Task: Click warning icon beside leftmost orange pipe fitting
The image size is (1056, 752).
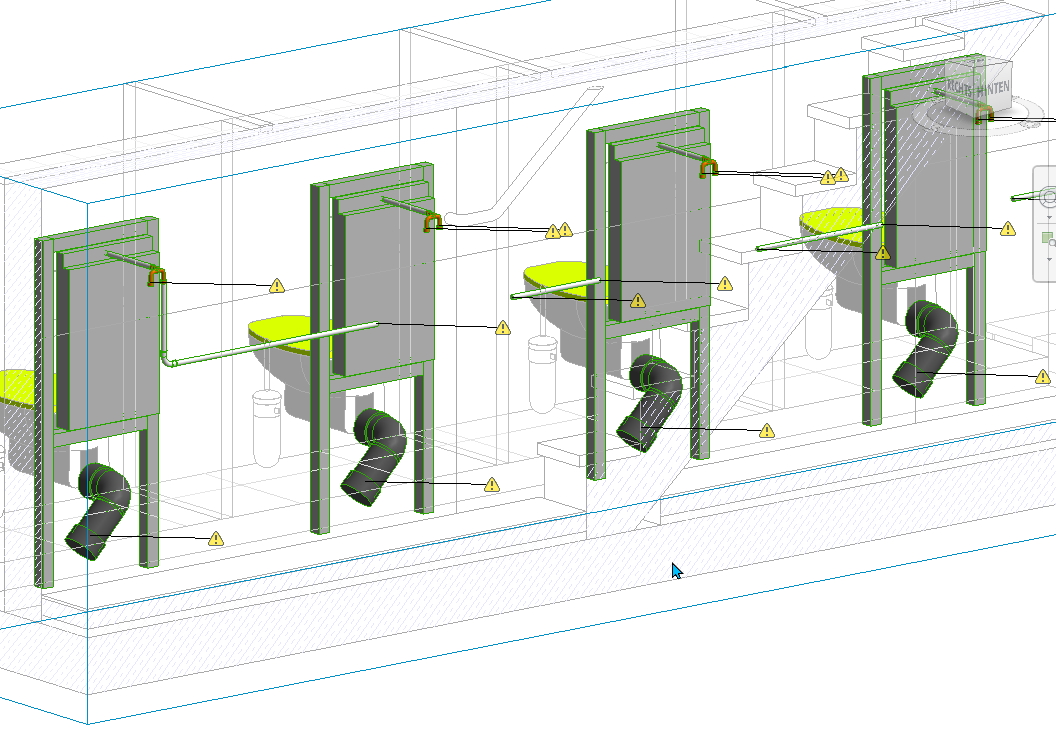Action: [x=277, y=286]
